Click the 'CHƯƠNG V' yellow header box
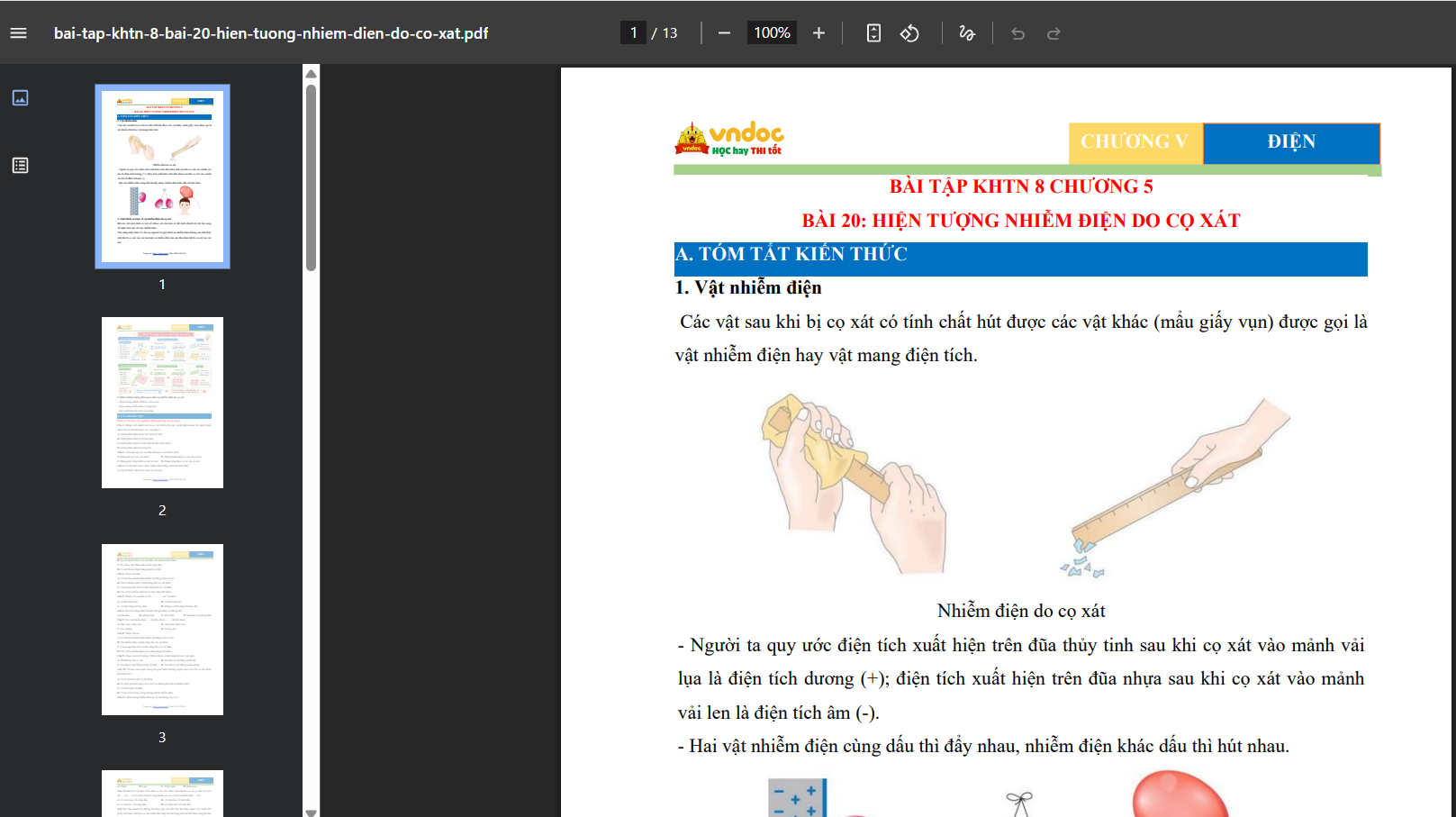Screen dimensions: 1456x817 pos(1135,142)
